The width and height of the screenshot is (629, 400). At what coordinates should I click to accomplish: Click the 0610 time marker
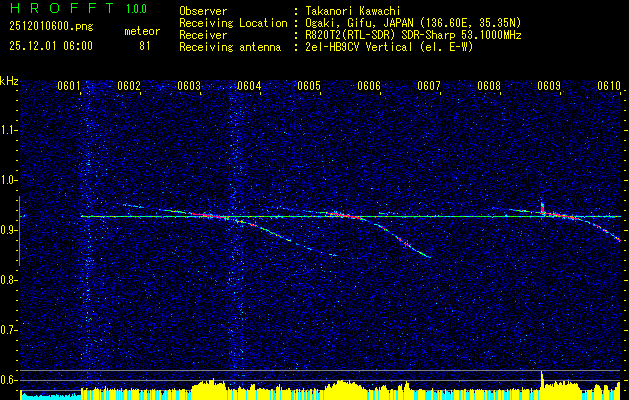609,86
